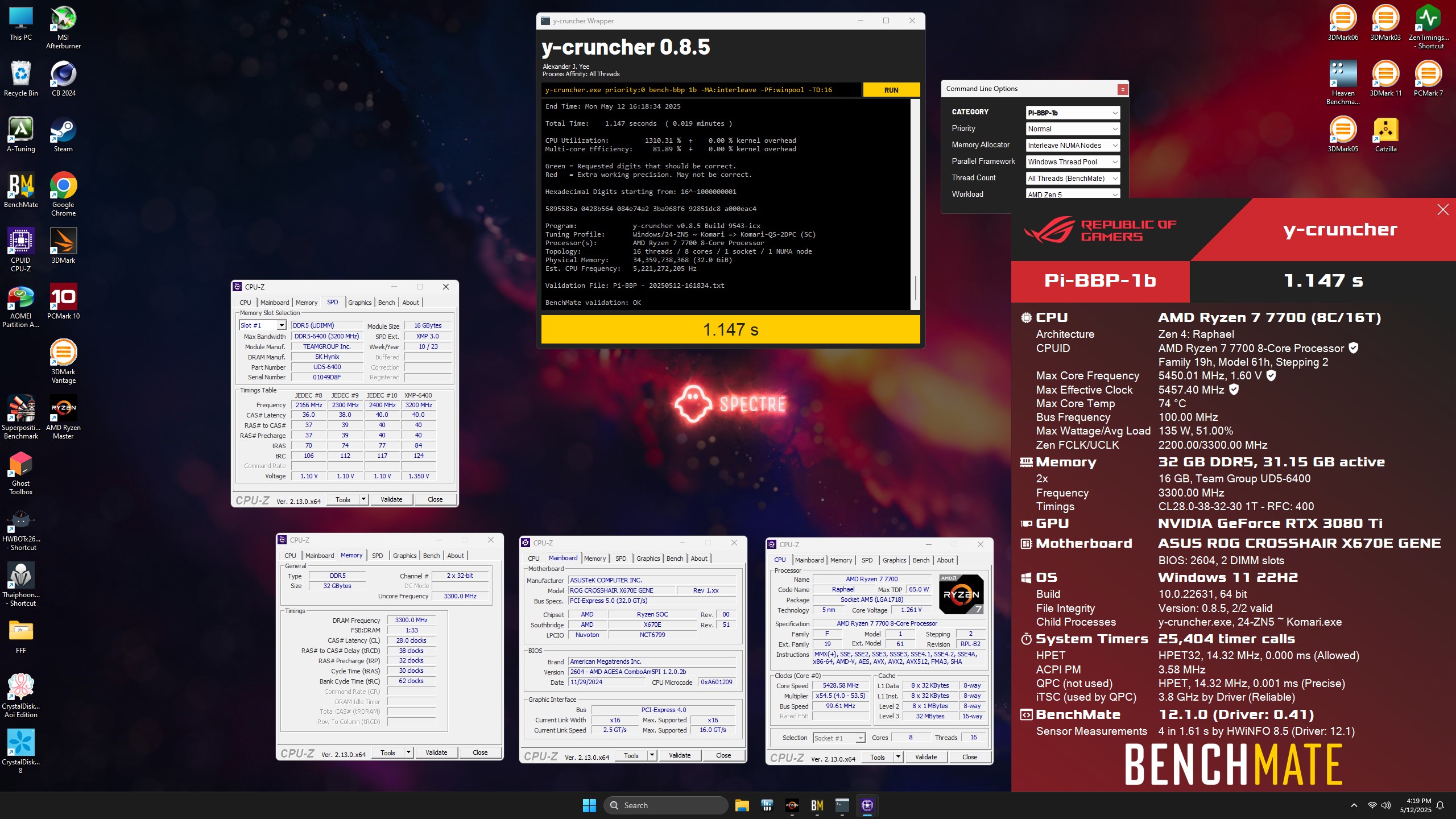
Task: Open Socket #1 selection dropdown in CPU-Z
Action: (x=839, y=738)
